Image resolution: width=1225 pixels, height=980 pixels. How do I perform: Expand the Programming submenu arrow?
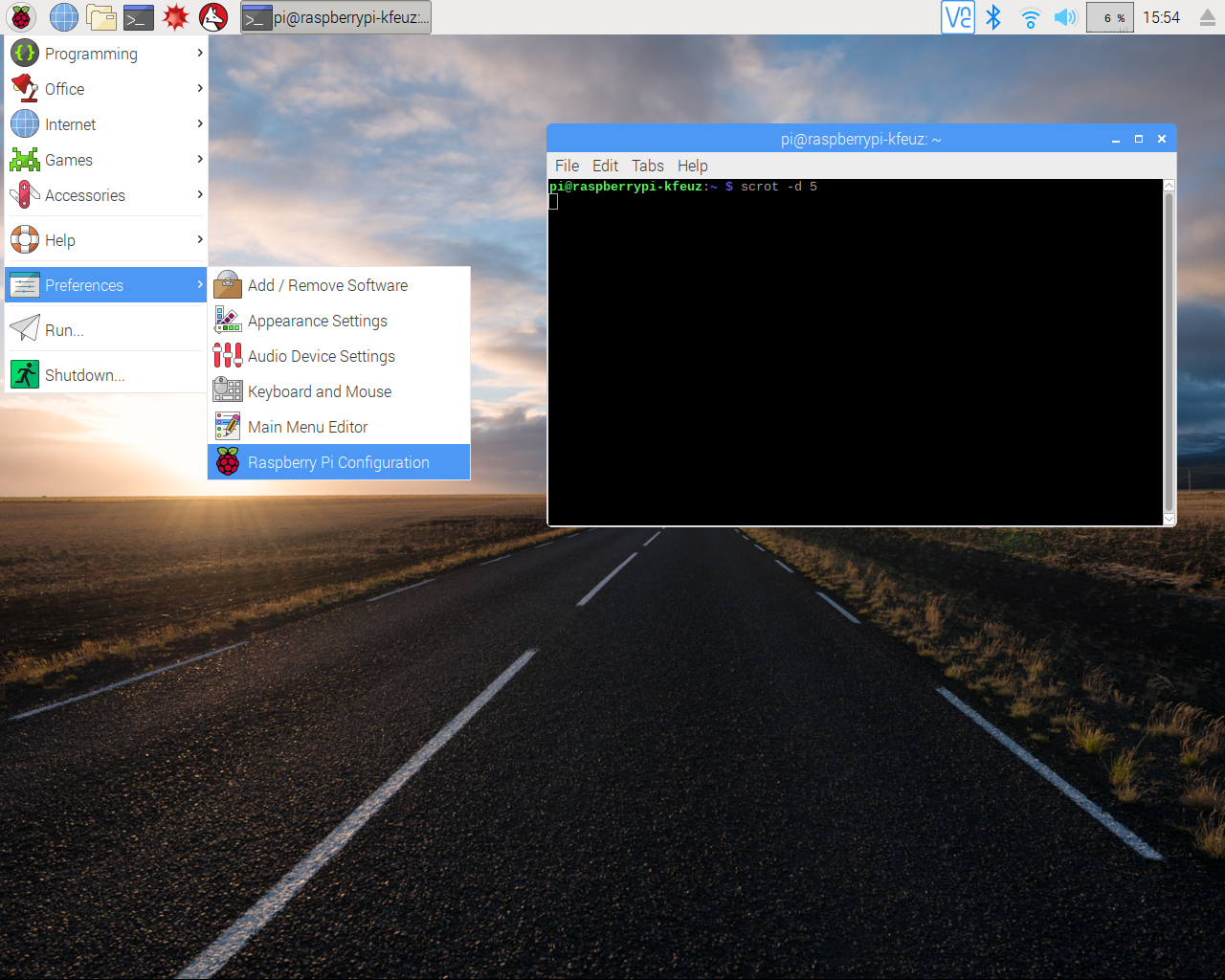[x=199, y=53]
